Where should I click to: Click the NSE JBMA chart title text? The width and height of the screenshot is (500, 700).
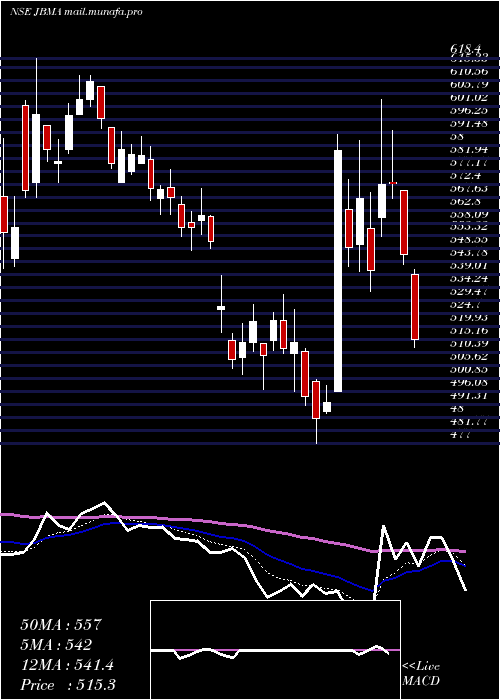(x=76, y=12)
